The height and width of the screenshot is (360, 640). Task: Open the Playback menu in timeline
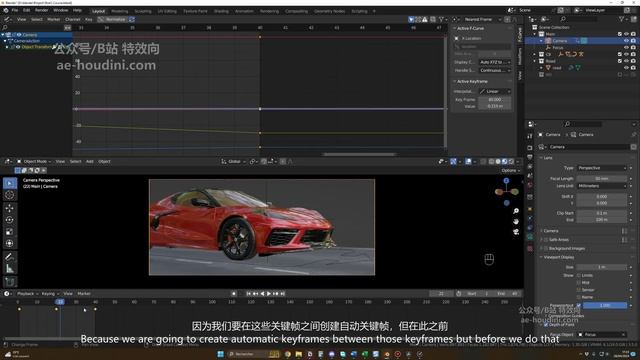[x=27, y=293]
